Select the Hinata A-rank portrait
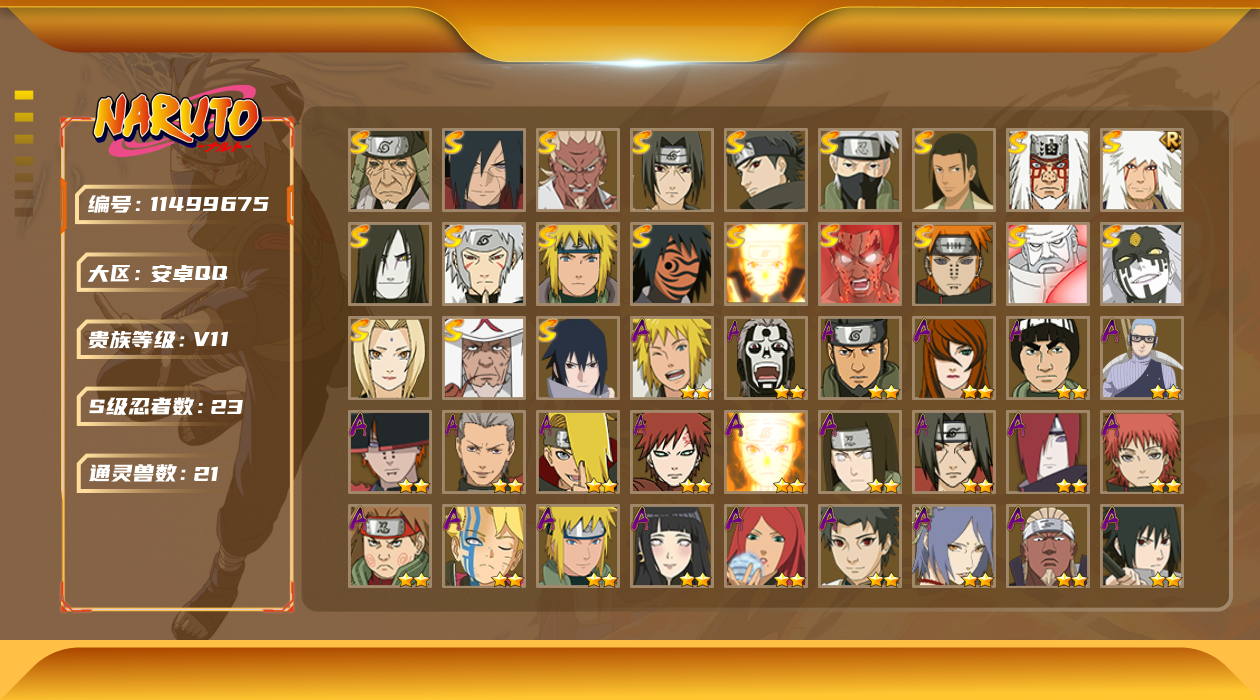1260x700 pixels. [x=672, y=546]
